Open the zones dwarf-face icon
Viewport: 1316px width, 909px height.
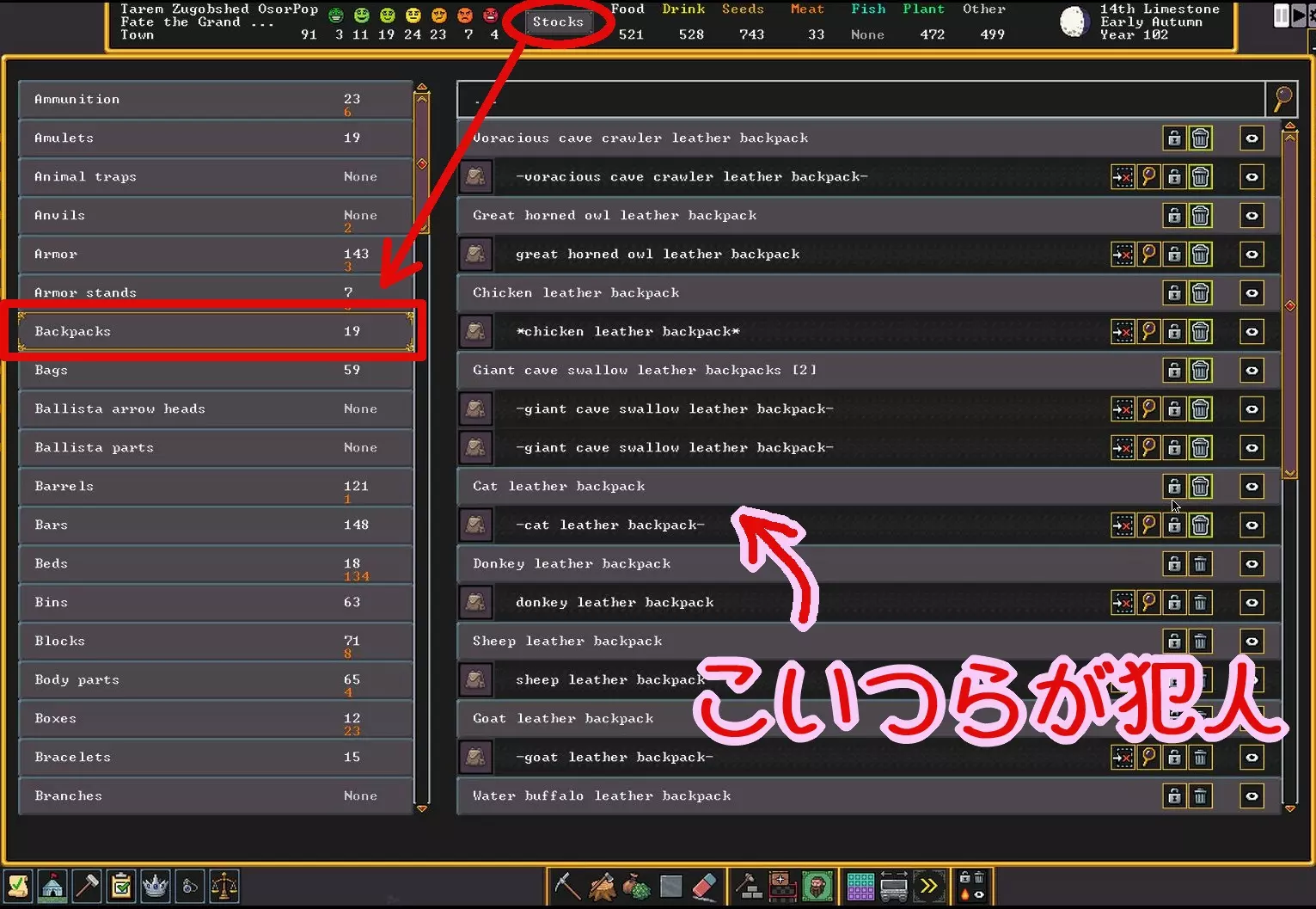[817, 886]
